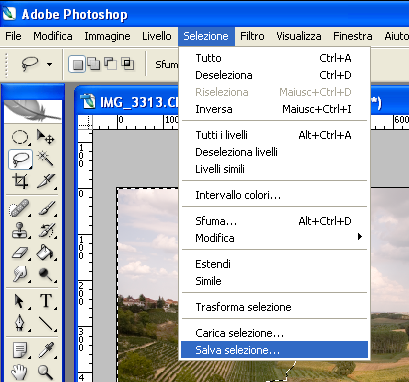The width and height of the screenshot is (409, 382).
Task: Choose Carica selezione
Action: click(x=274, y=333)
